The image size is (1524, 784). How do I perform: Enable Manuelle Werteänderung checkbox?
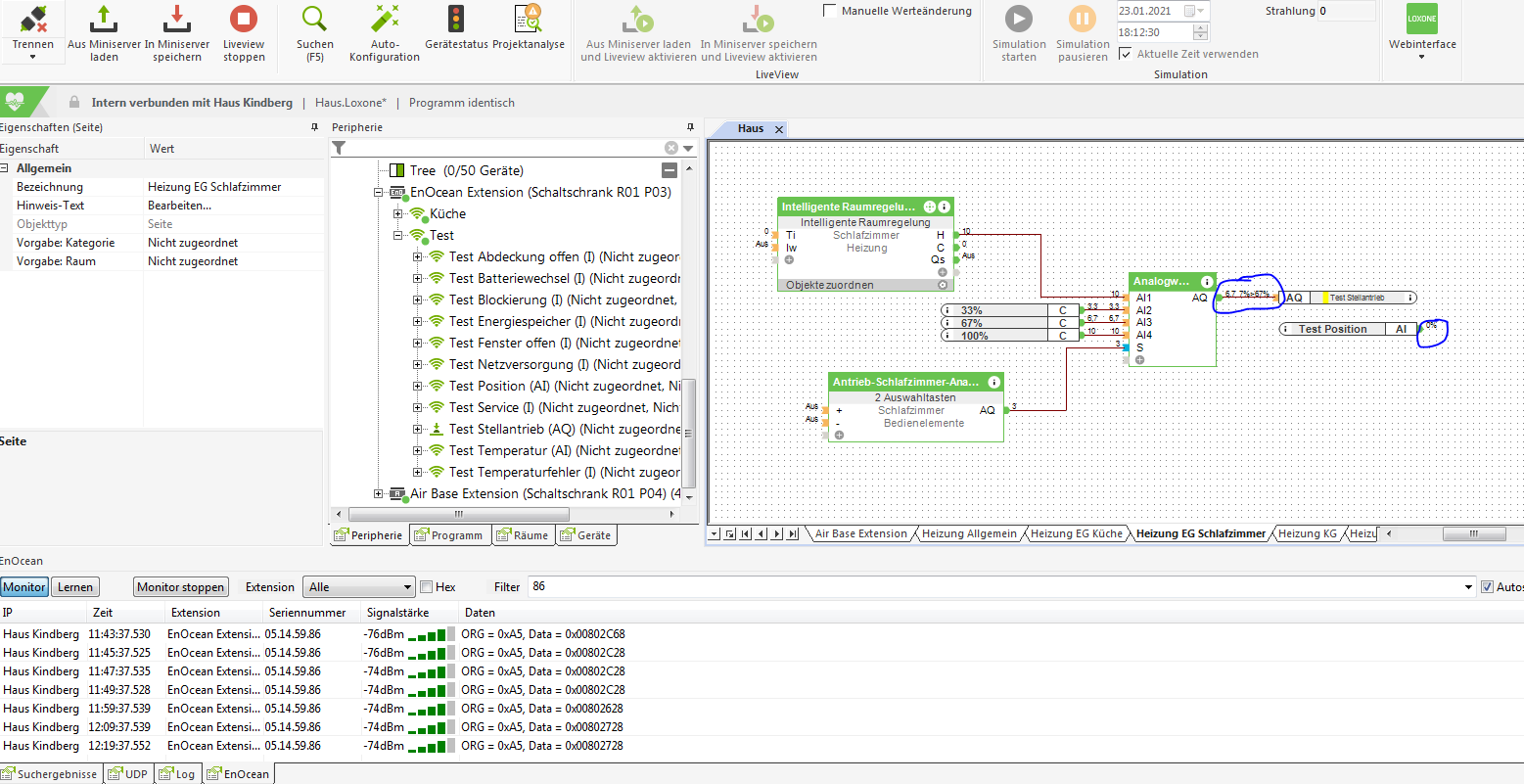830,11
